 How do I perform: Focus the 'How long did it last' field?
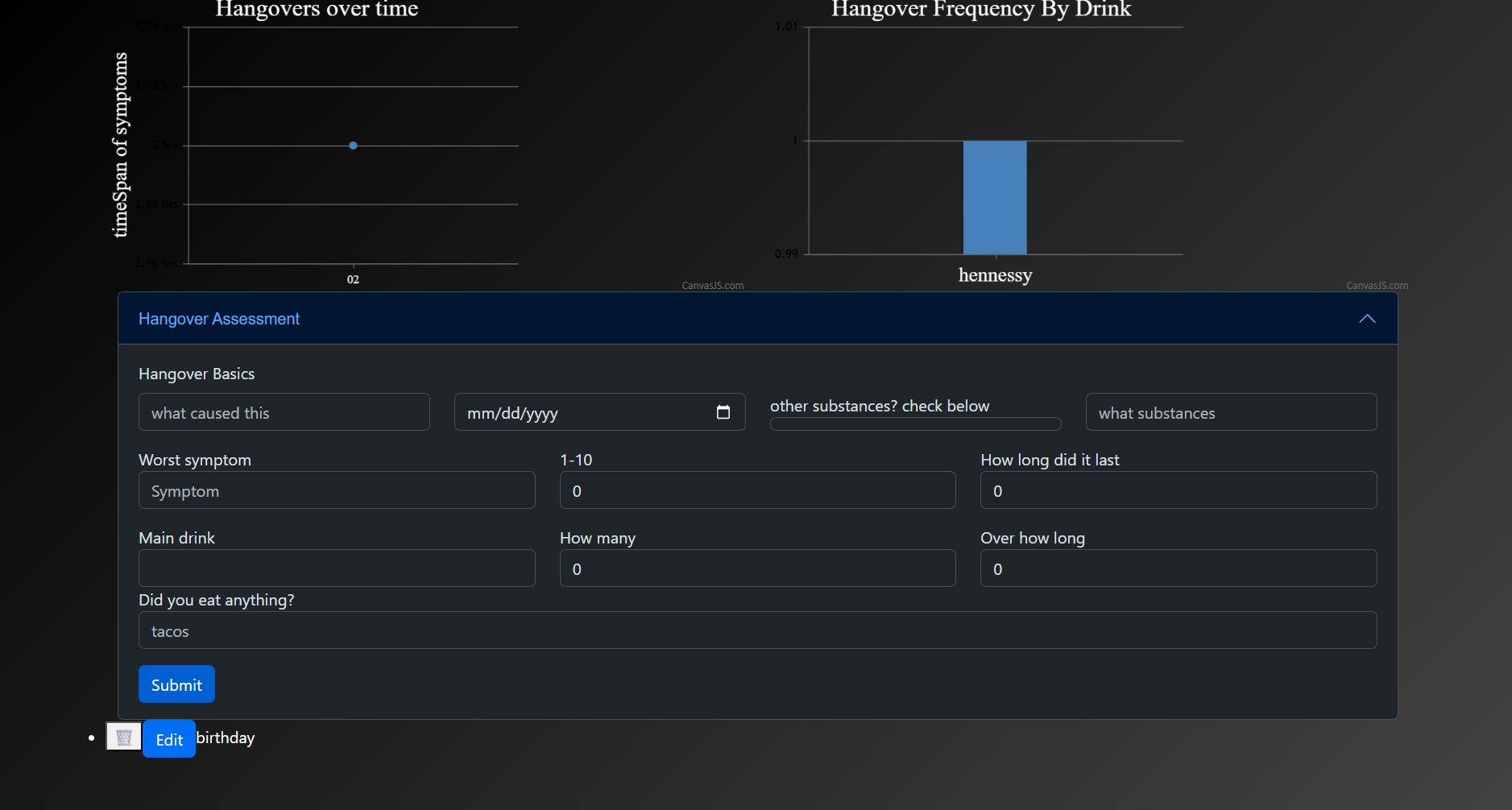coord(1178,490)
